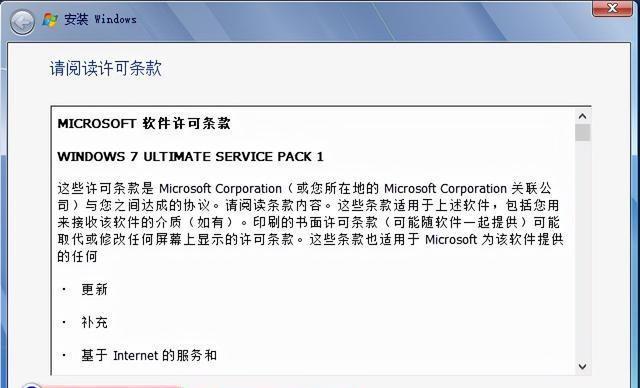Click the 基于 Internet 的服务和 bullet item
The width and height of the screenshot is (640, 388).
[x=149, y=355]
